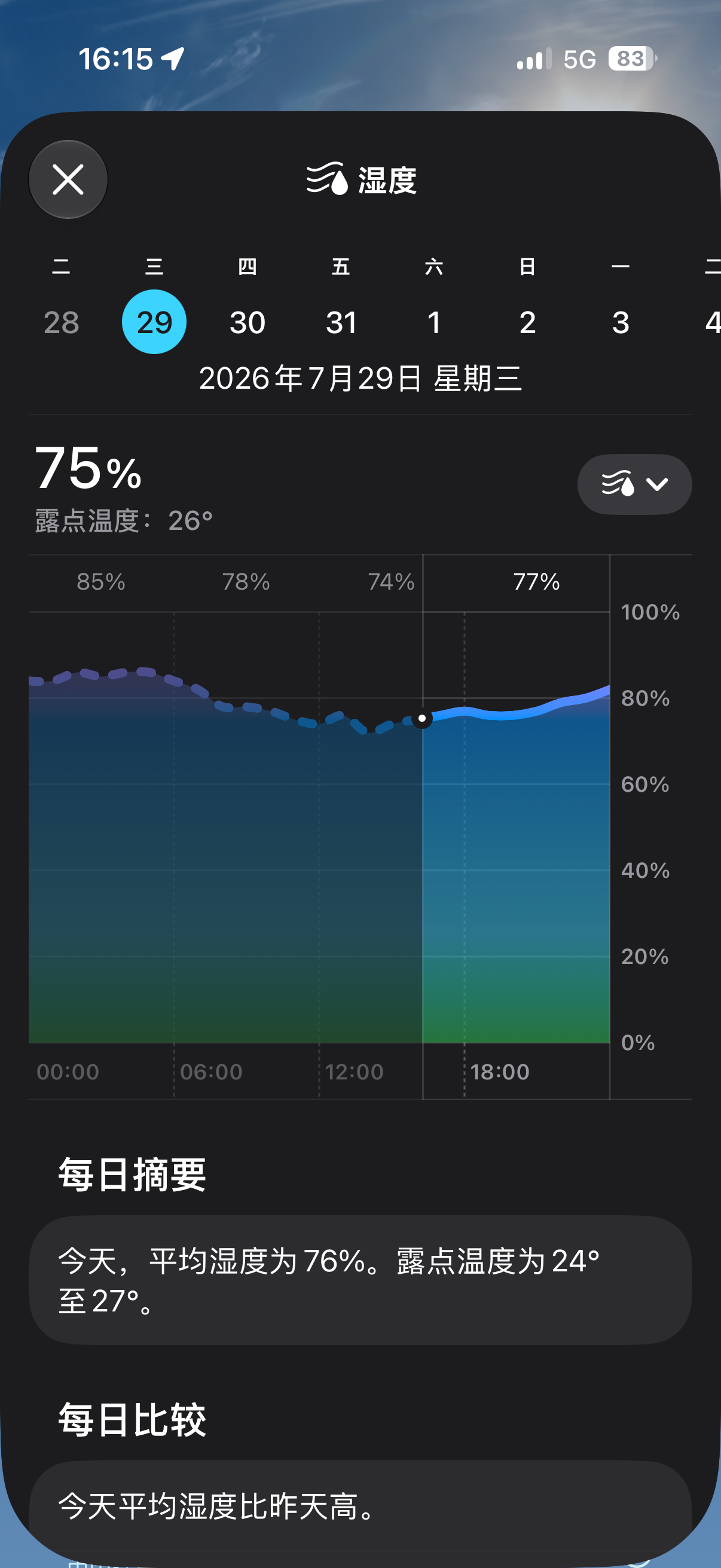Viewport: 721px width, 1568px height.
Task: Tap the 18:00 time label on chart
Action: [x=500, y=1071]
